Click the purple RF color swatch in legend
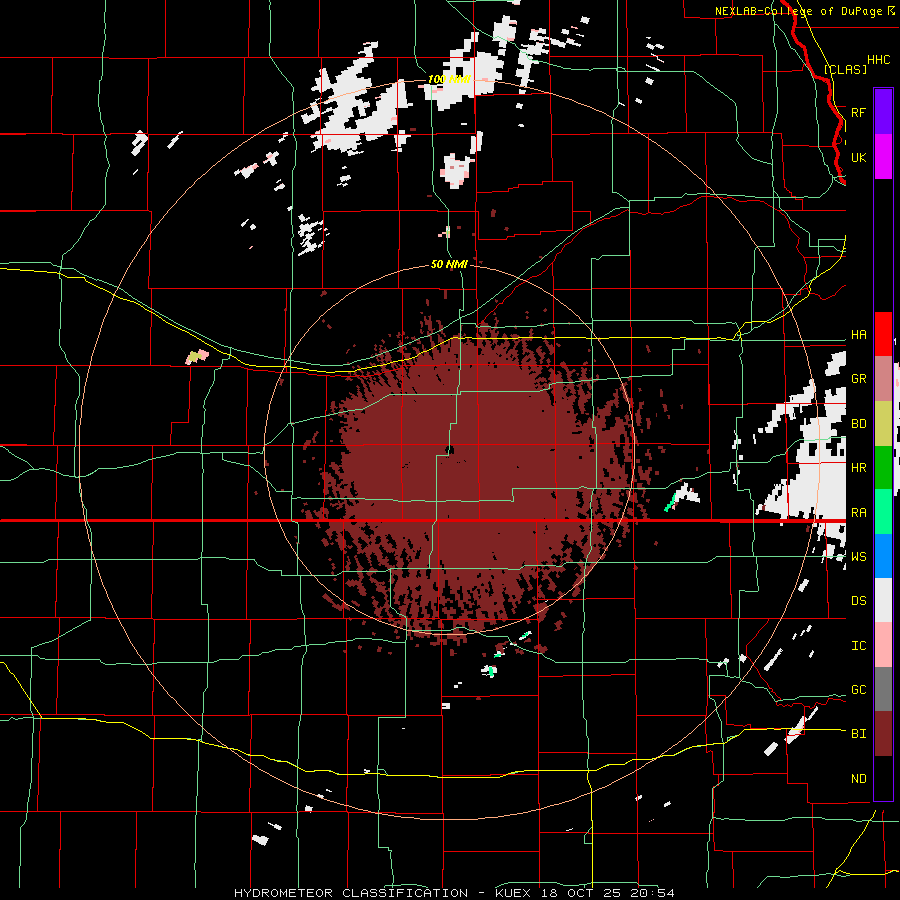This screenshot has width=900, height=900. [x=883, y=112]
